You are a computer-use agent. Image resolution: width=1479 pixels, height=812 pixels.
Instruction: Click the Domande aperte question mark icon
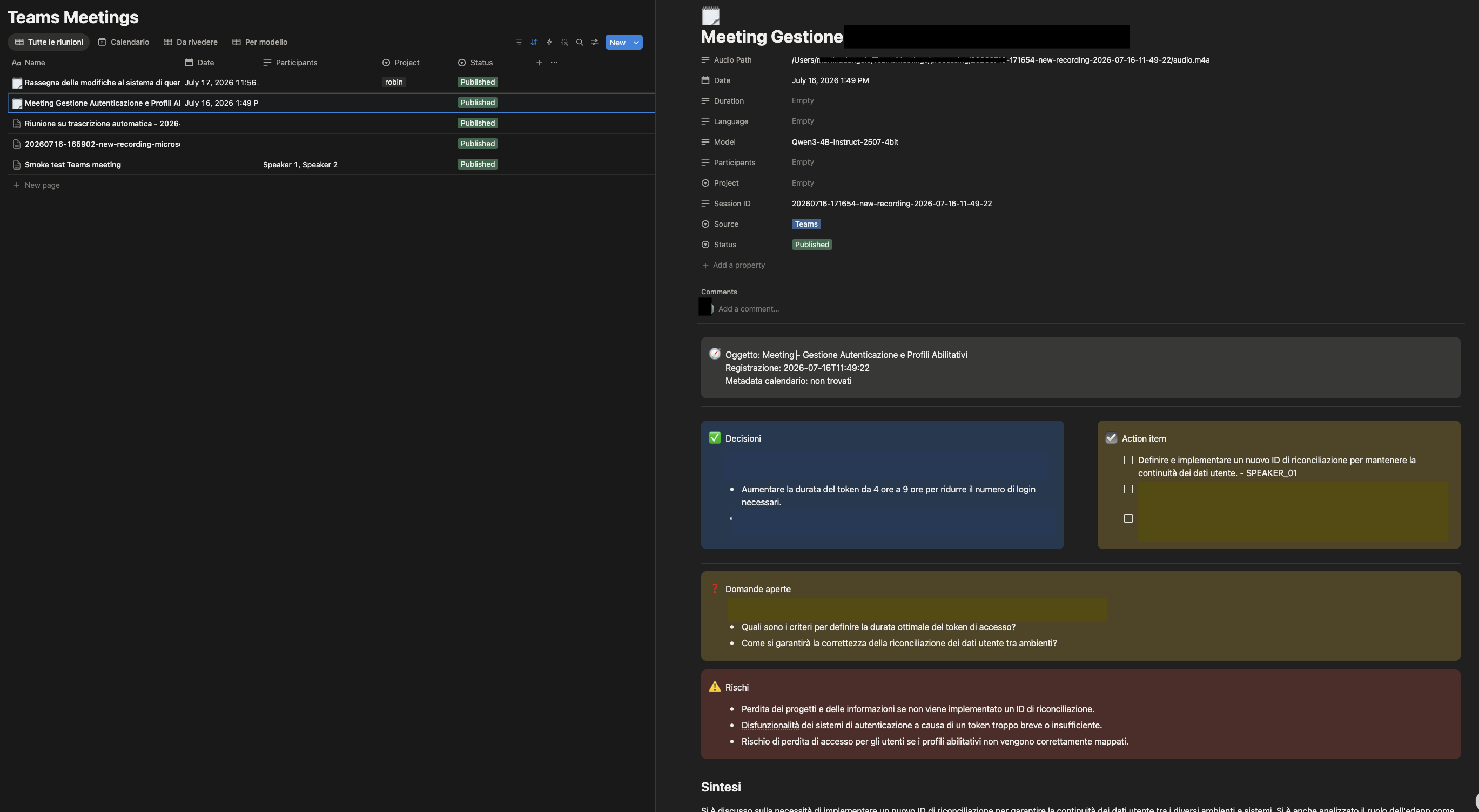click(x=714, y=589)
